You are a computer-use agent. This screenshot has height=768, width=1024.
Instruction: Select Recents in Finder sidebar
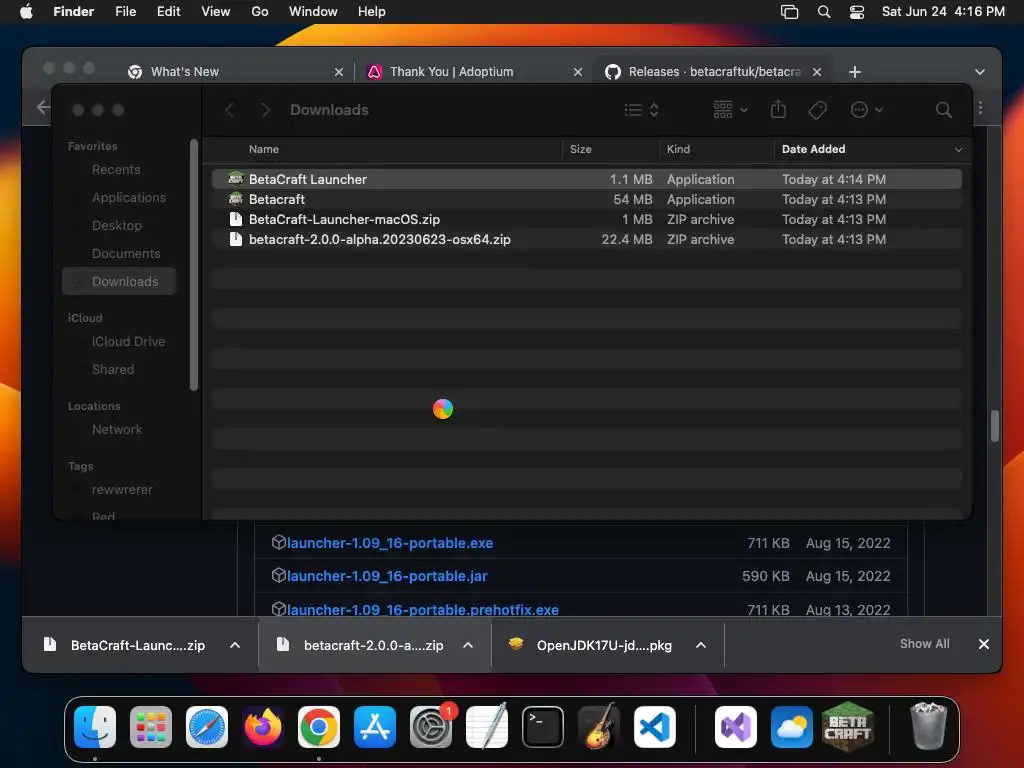116,170
